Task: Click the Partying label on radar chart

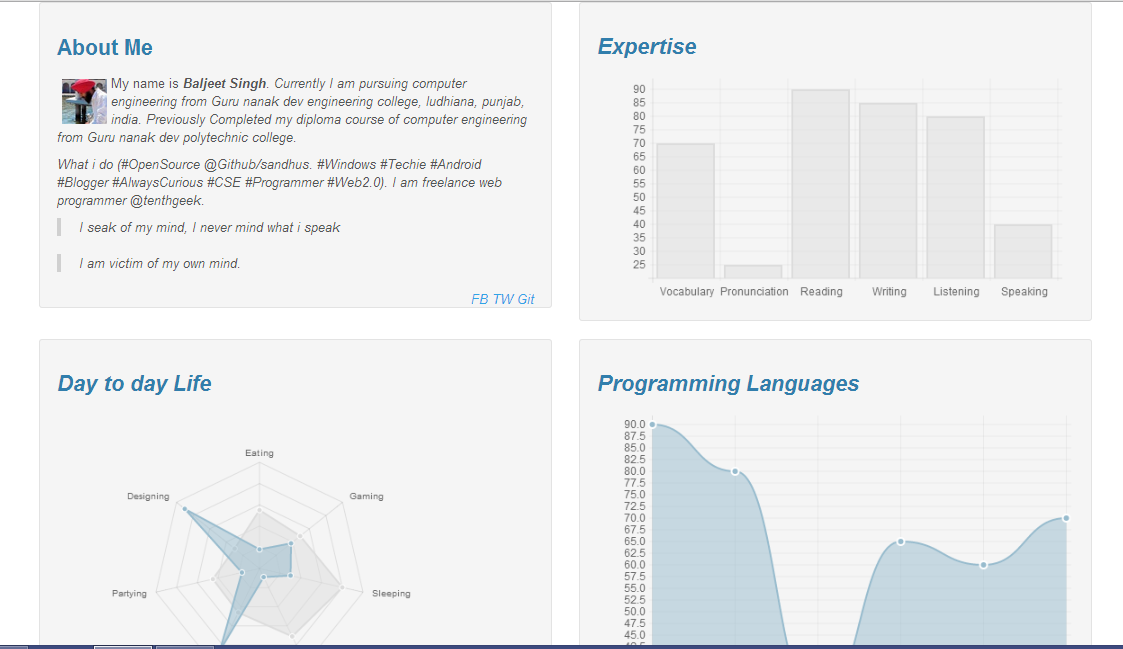Action: [130, 593]
